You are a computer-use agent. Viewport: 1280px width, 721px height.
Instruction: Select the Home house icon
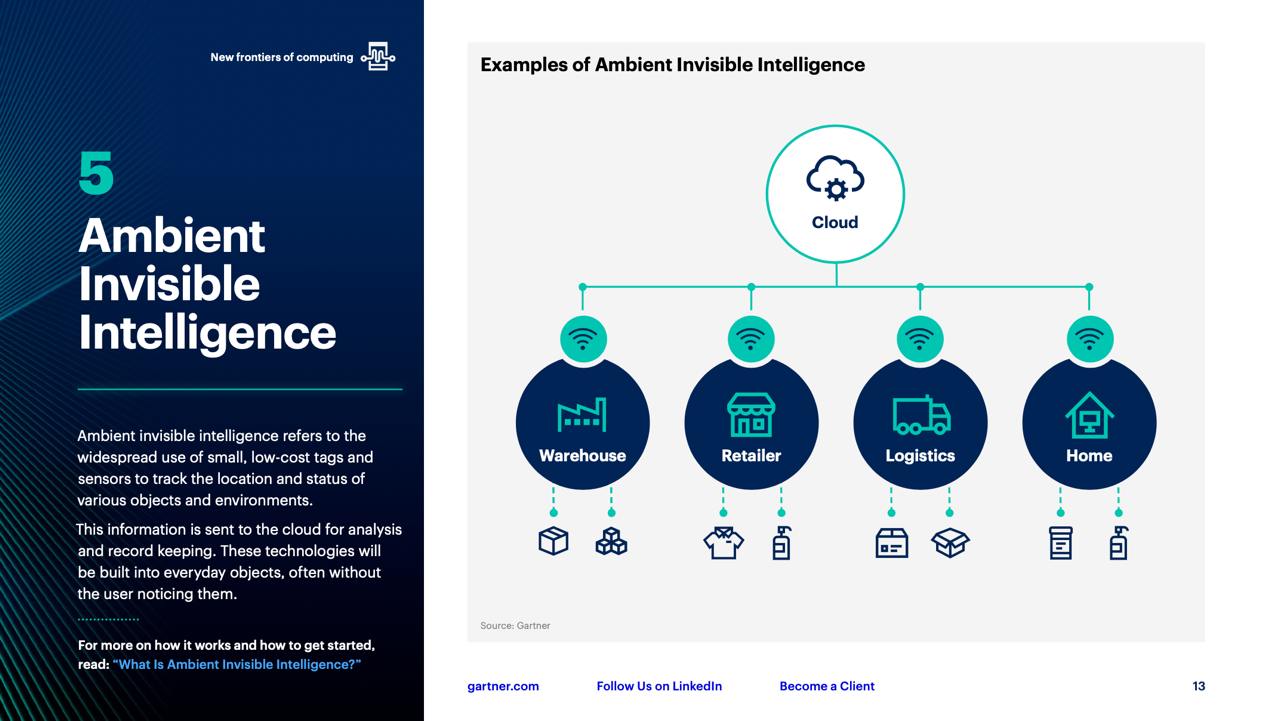[x=1089, y=415]
